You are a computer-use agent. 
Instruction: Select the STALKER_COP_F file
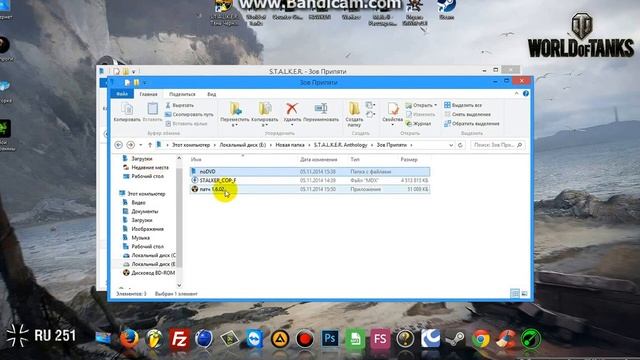pyautogui.click(x=310, y=180)
